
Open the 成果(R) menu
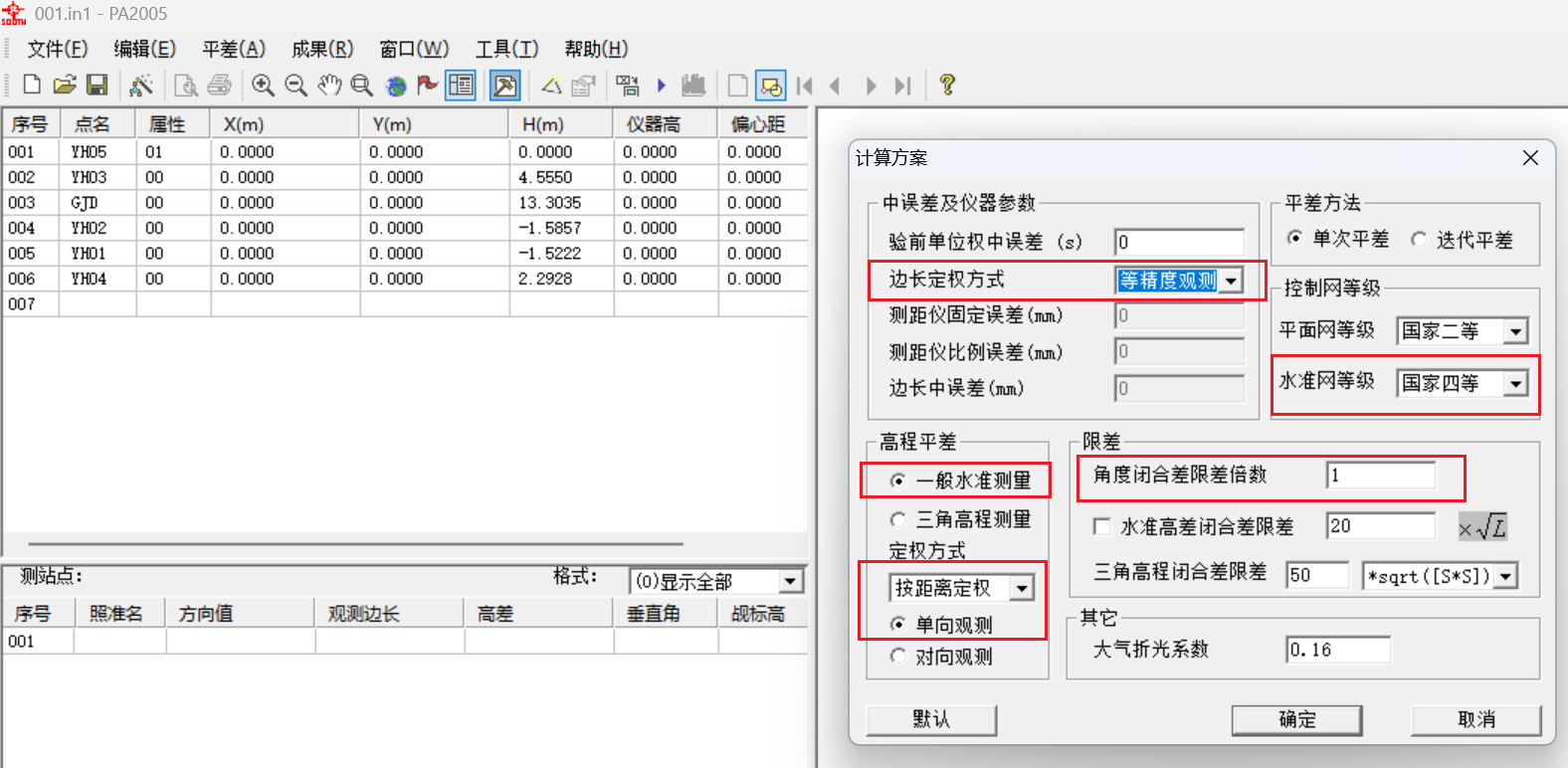click(x=322, y=49)
